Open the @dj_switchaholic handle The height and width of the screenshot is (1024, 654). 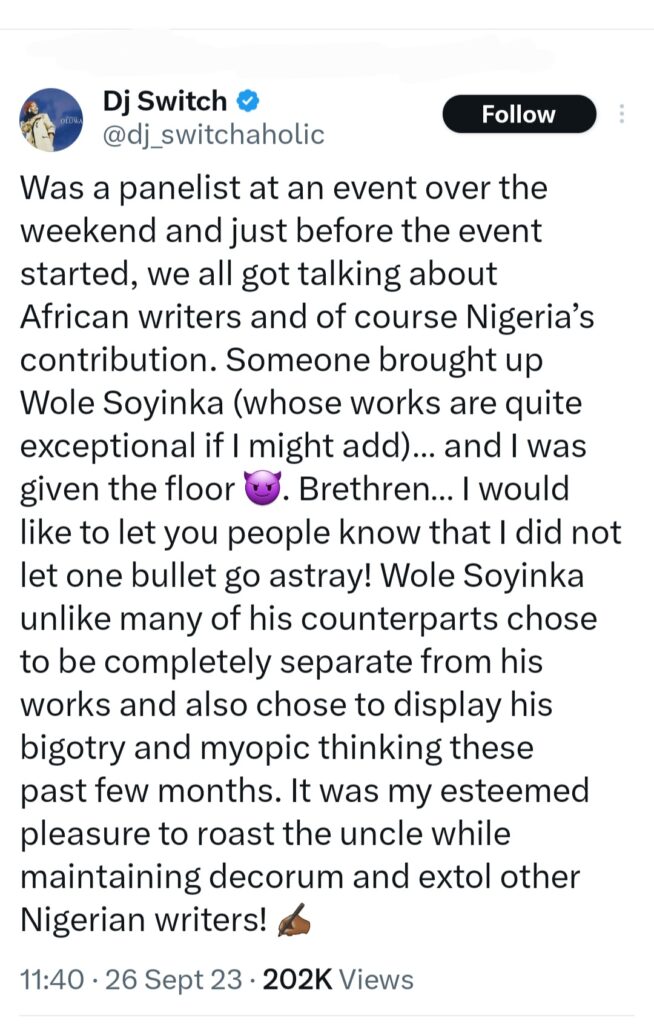(213, 133)
